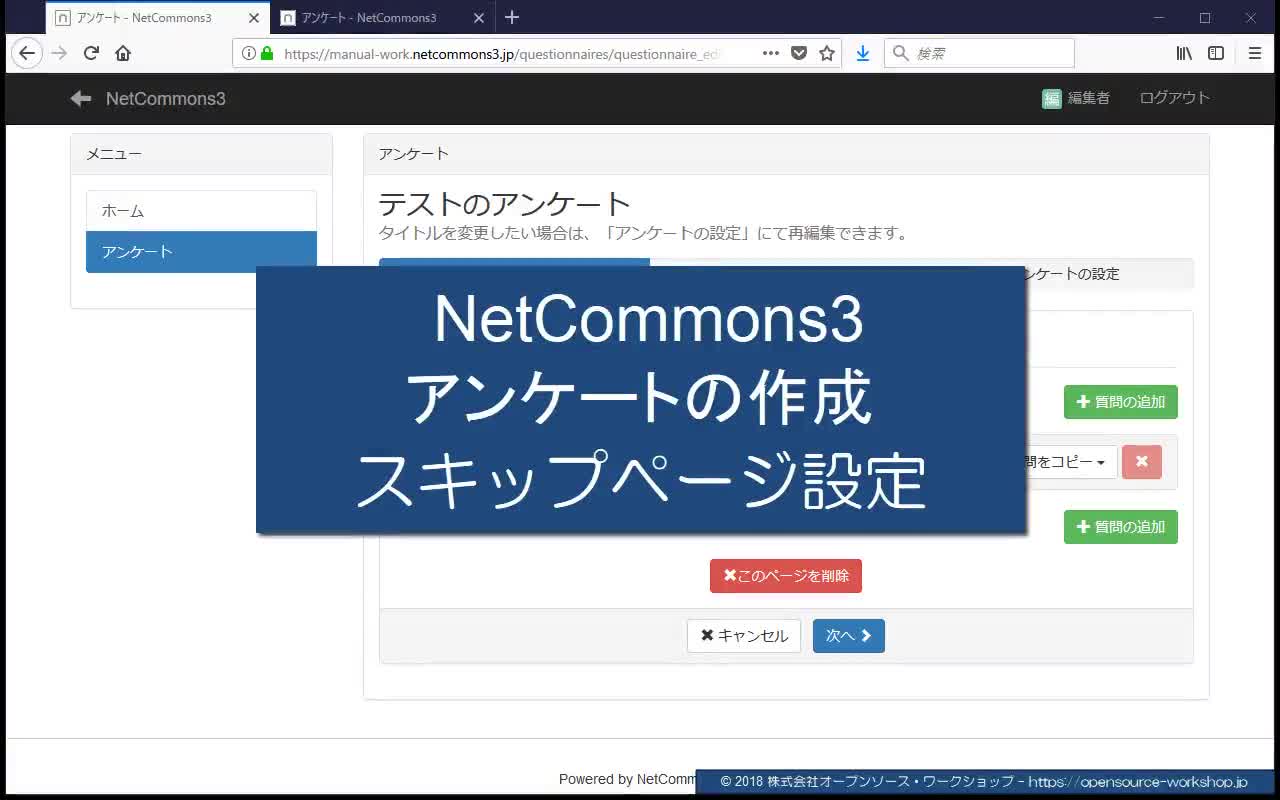Minimize the browser window
1280x800 pixels.
[1160, 17]
